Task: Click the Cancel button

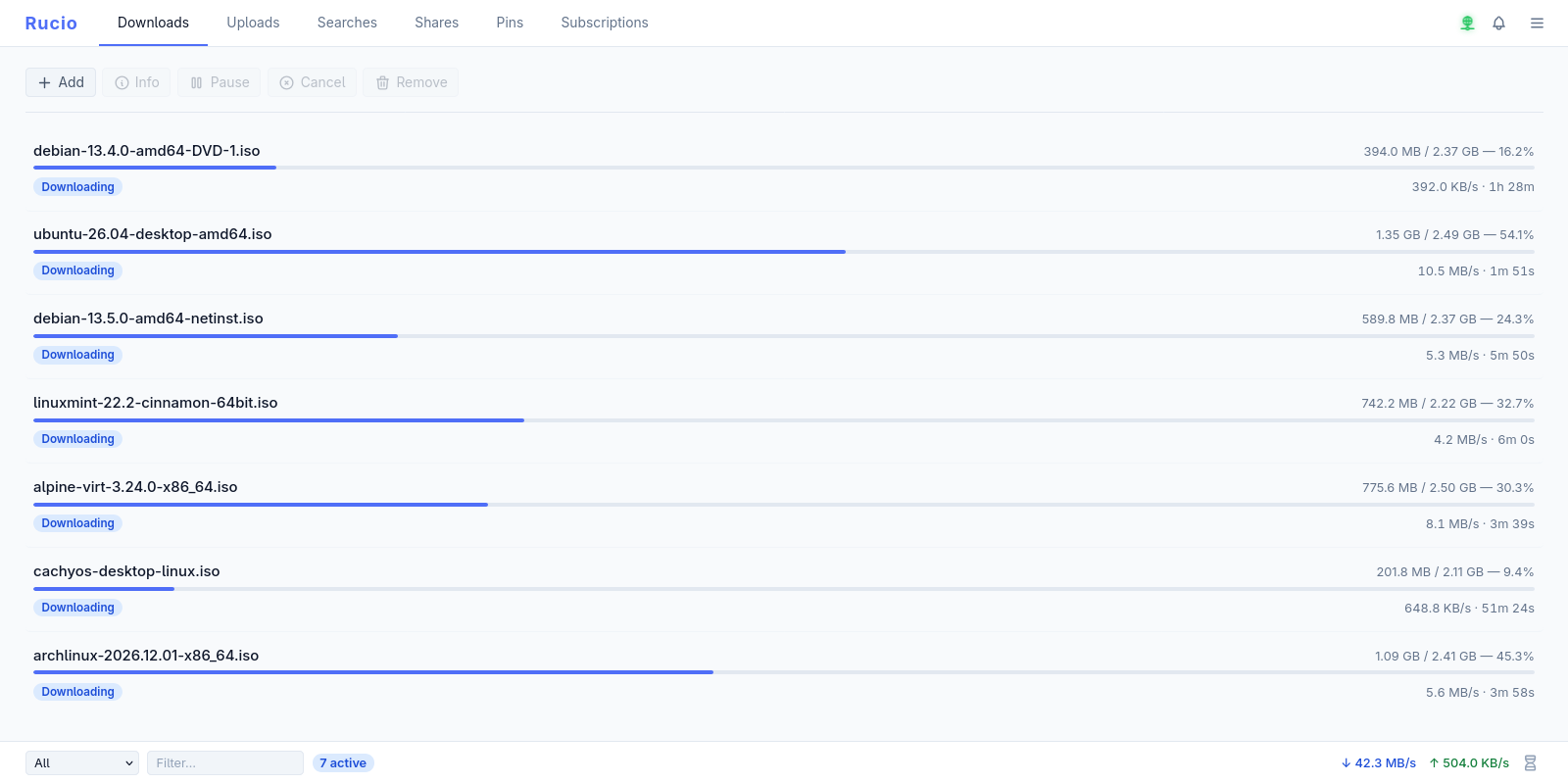Action: 313,82
